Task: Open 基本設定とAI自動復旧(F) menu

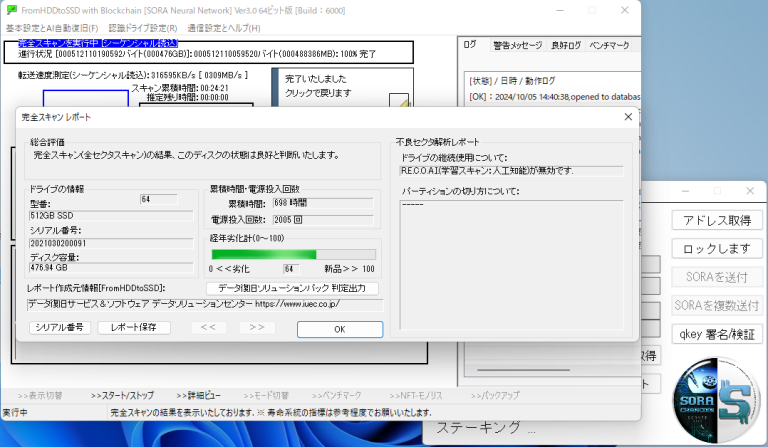Action: (52, 28)
